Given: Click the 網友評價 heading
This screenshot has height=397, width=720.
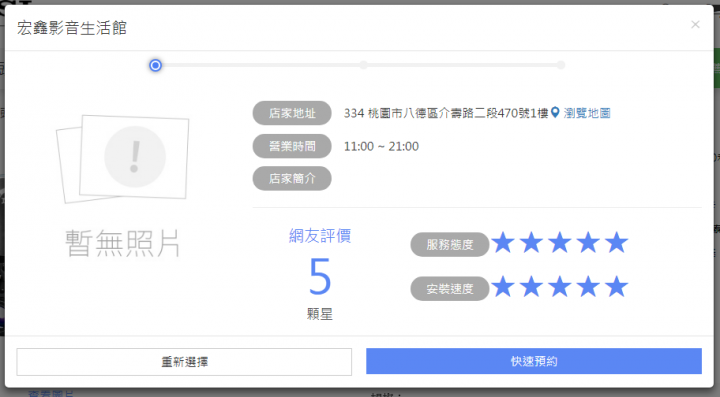Looking at the screenshot, I should coord(320,236).
